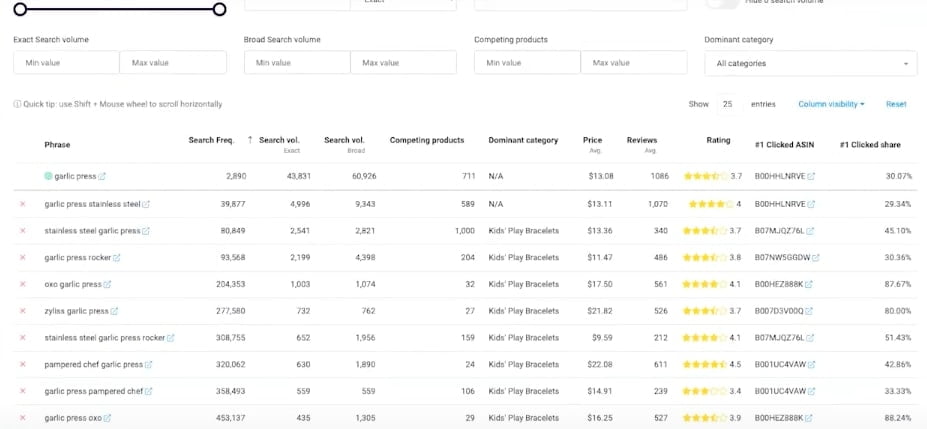The height and width of the screenshot is (429, 927).
Task: Open external link for garlic press stainless steel
Action: pyautogui.click(x=146, y=204)
